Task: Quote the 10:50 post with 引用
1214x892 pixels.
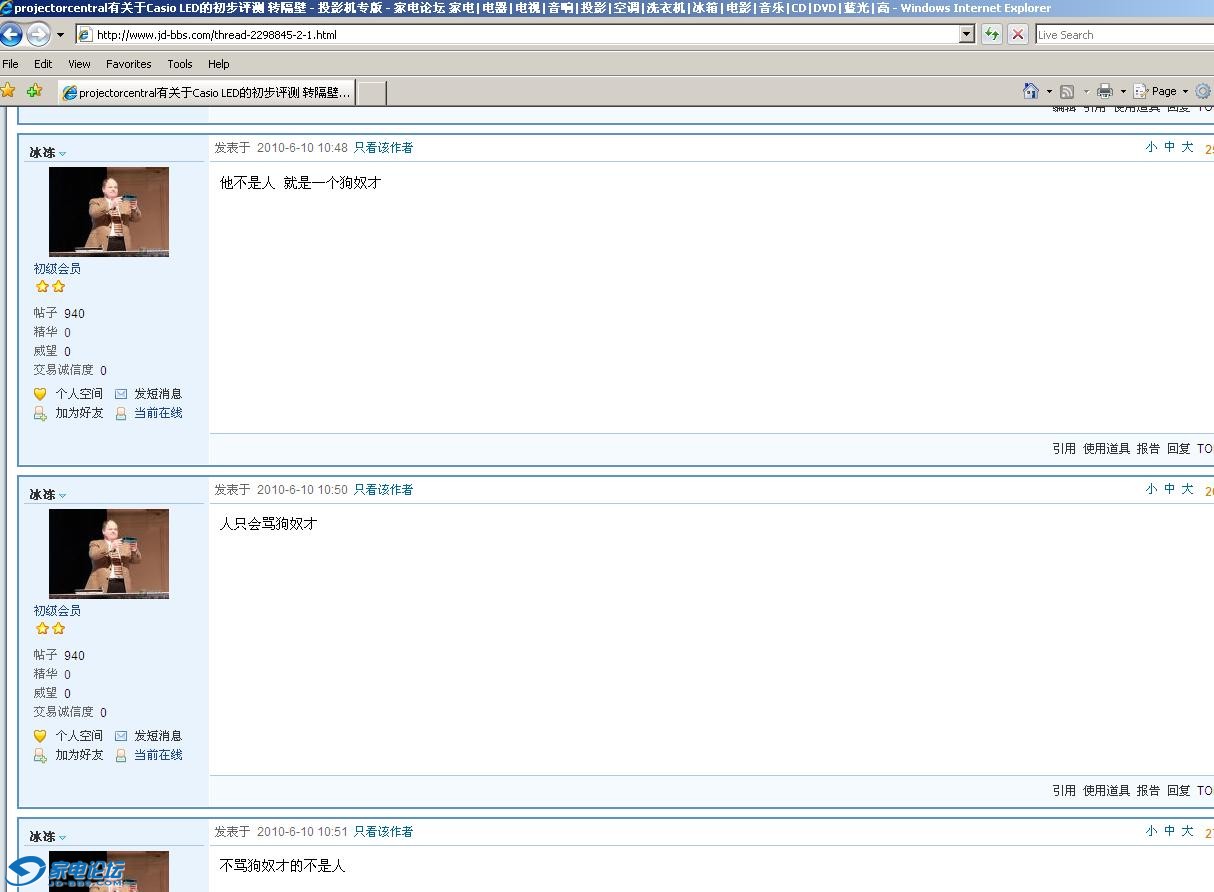Action: pos(1064,791)
